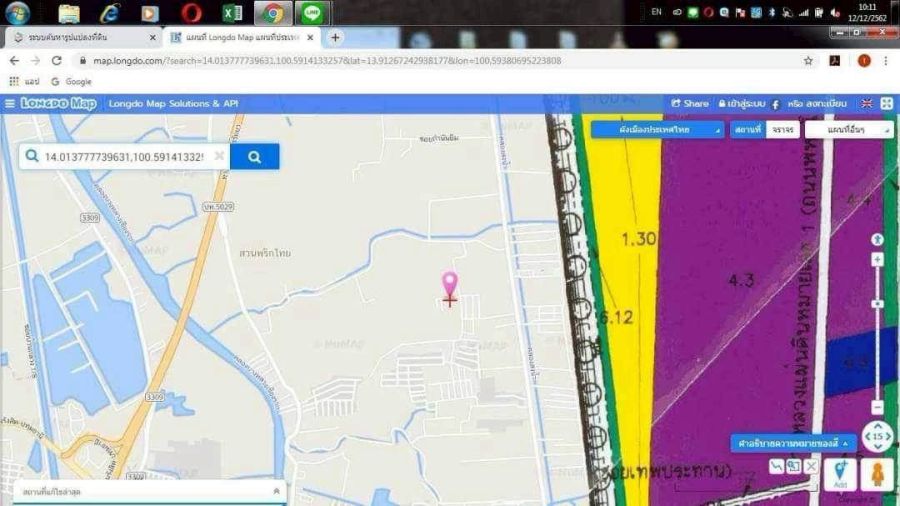Pan map up with compass arrow
This screenshot has height=506, width=900.
(878, 426)
